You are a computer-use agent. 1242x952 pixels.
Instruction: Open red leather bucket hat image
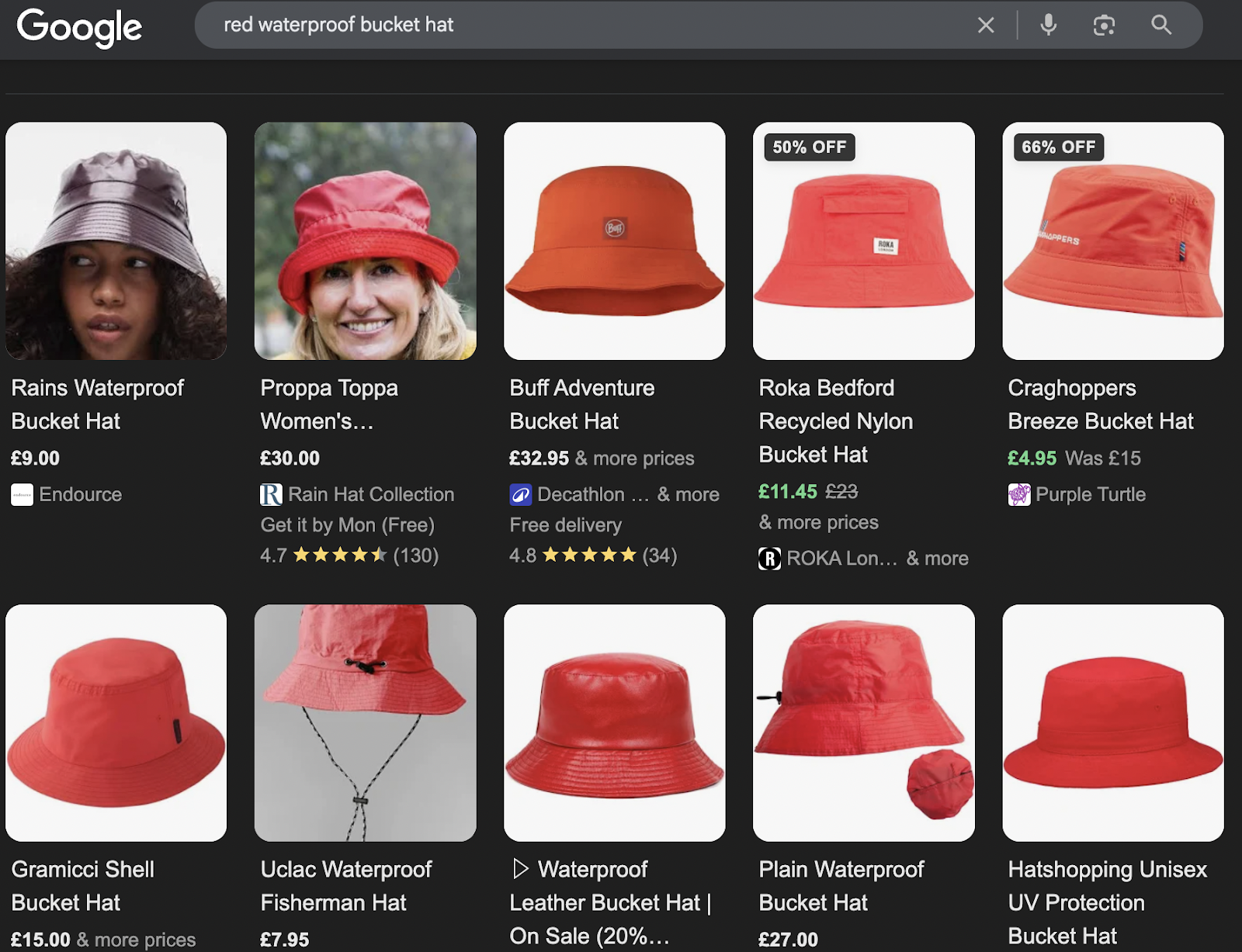pyautogui.click(x=615, y=723)
